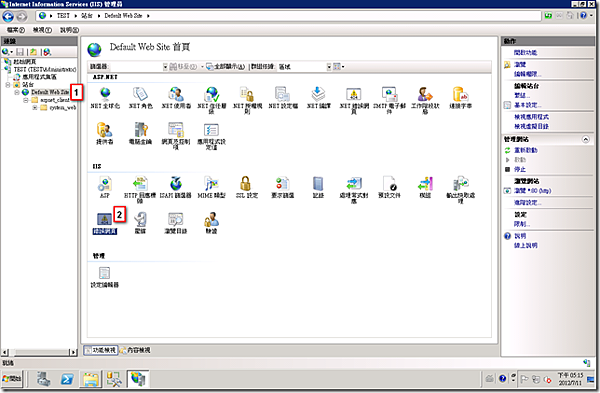Viewport: 600px width, 393px height.
Task: Collapse the Sites node in Connections tree
Action: tap(8, 85)
